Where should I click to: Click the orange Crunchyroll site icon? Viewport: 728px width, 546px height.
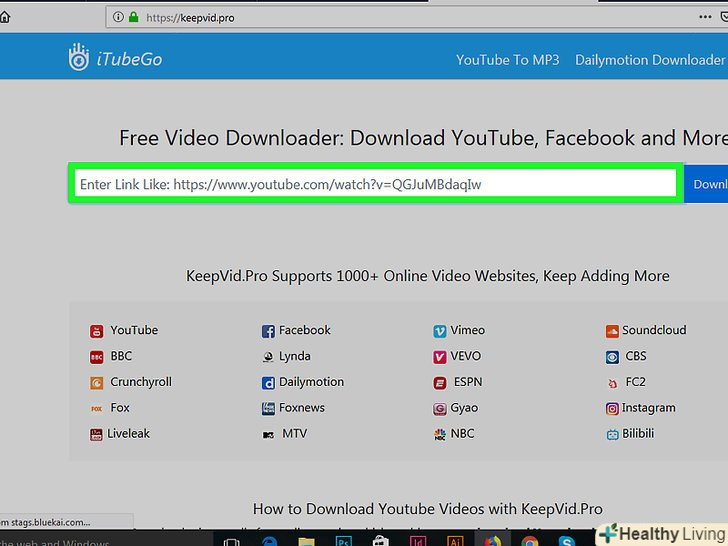(97, 383)
